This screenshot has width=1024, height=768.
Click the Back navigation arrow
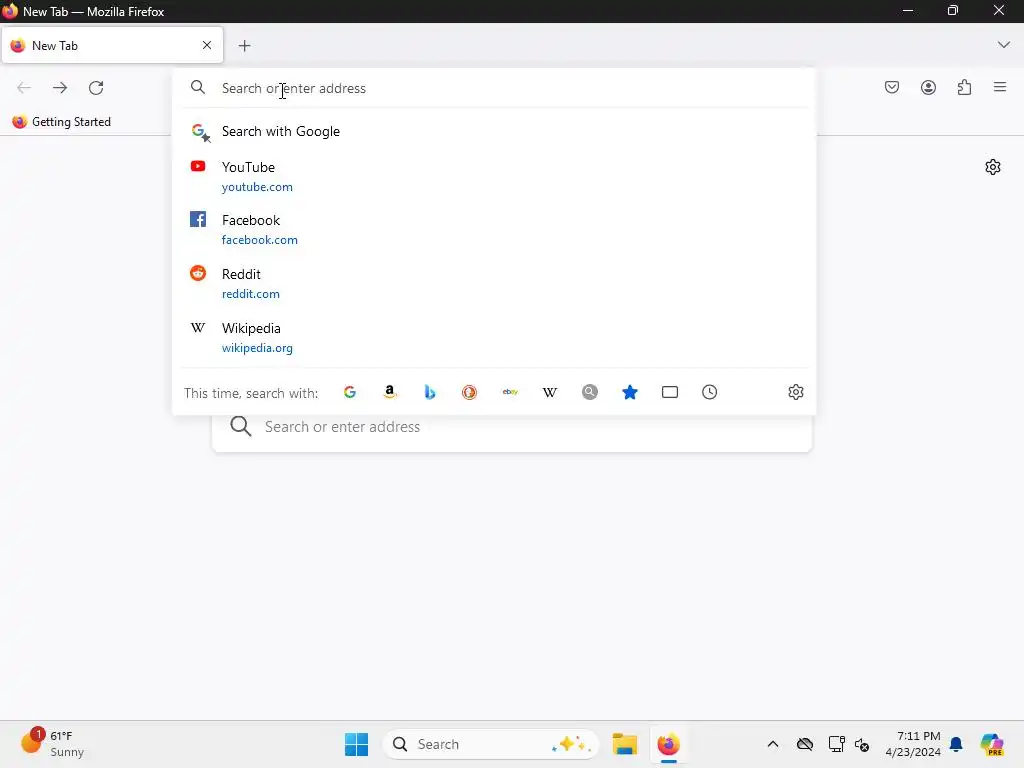tap(24, 88)
